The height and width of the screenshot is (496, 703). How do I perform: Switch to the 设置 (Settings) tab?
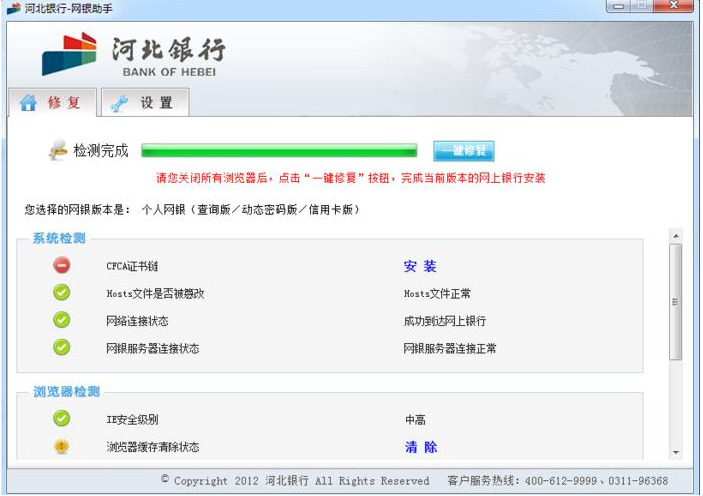(x=145, y=103)
